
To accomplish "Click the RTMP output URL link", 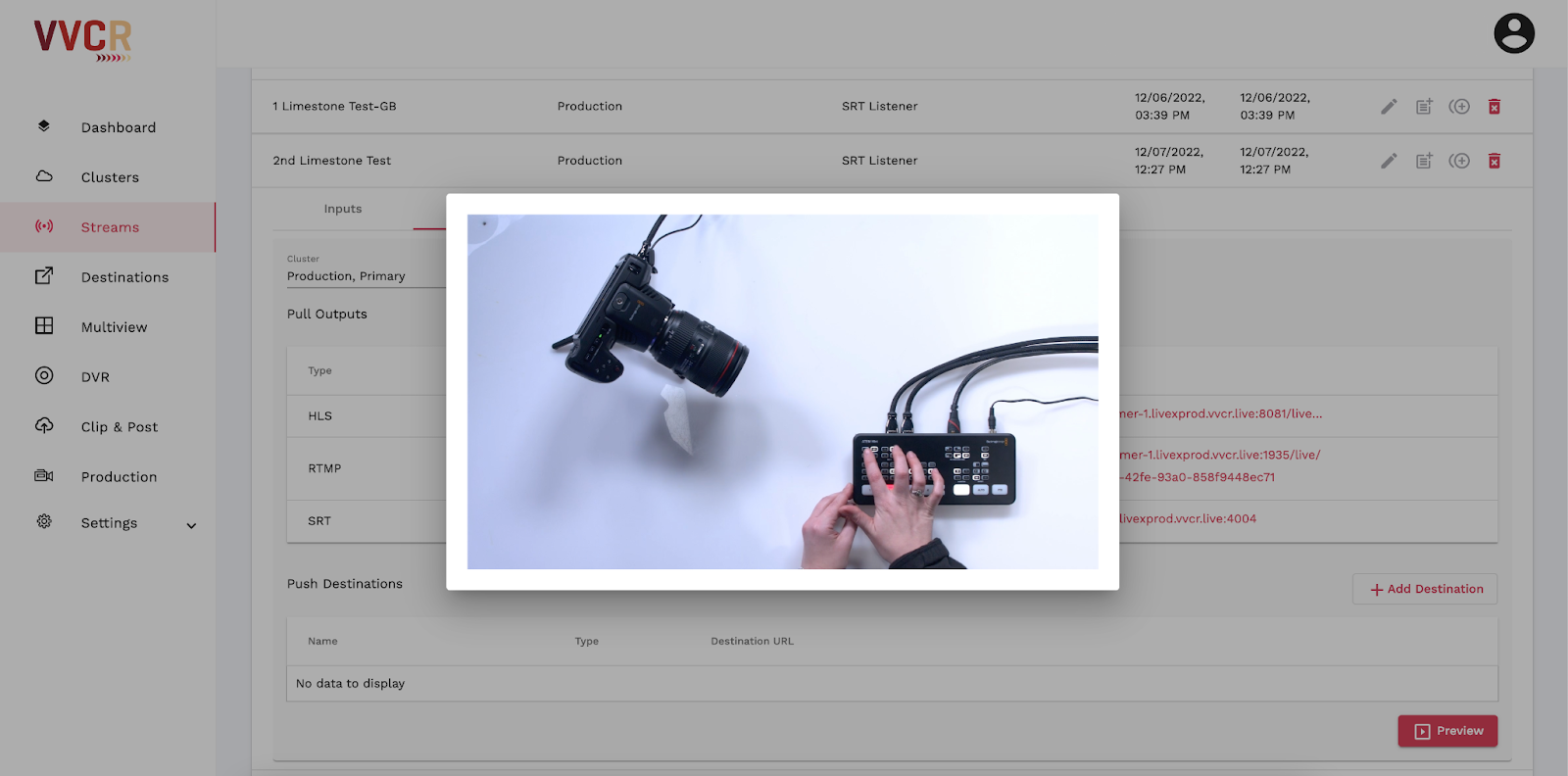I will [x=1219, y=465].
